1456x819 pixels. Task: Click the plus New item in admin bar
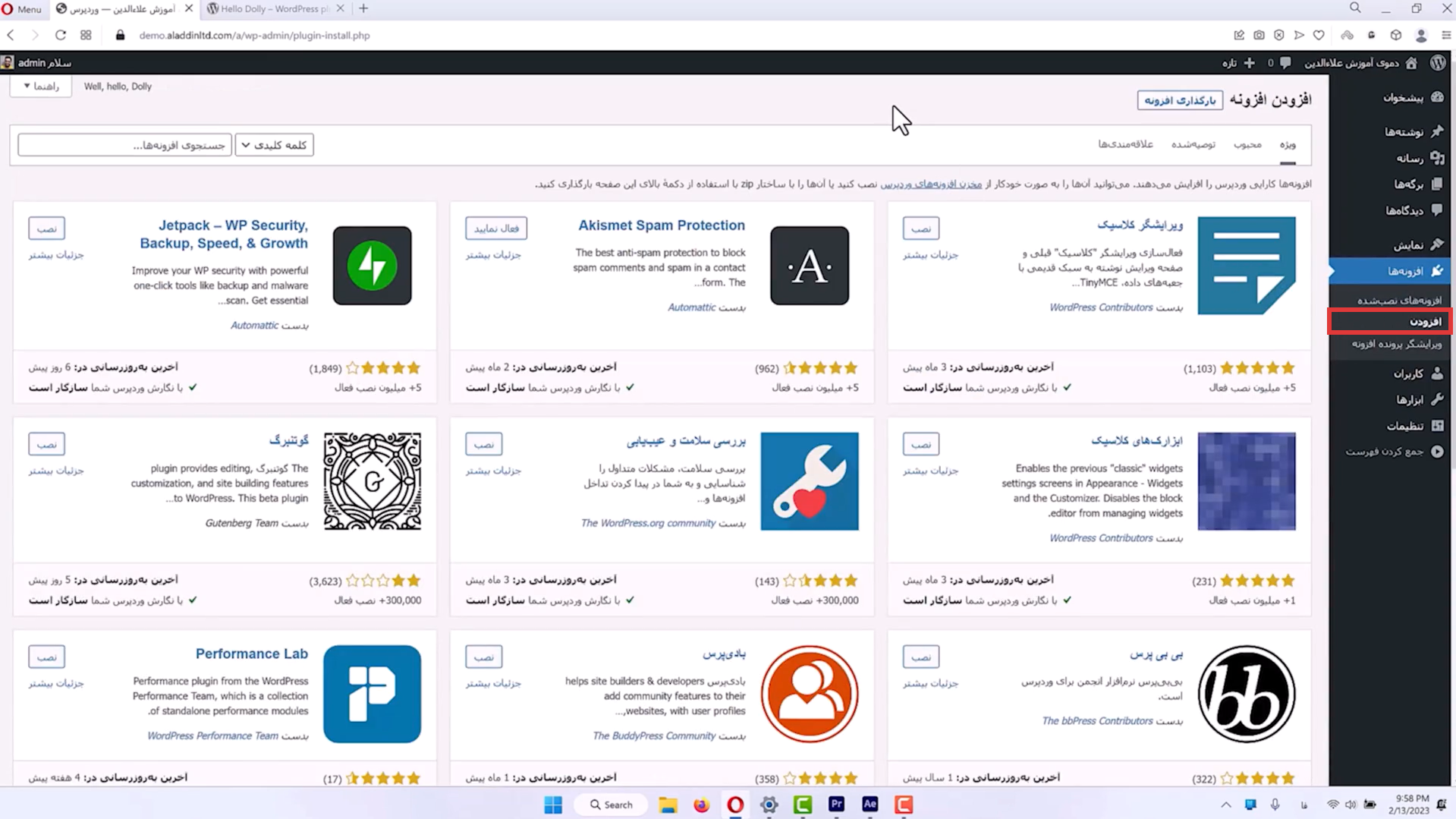pyautogui.click(x=1238, y=63)
